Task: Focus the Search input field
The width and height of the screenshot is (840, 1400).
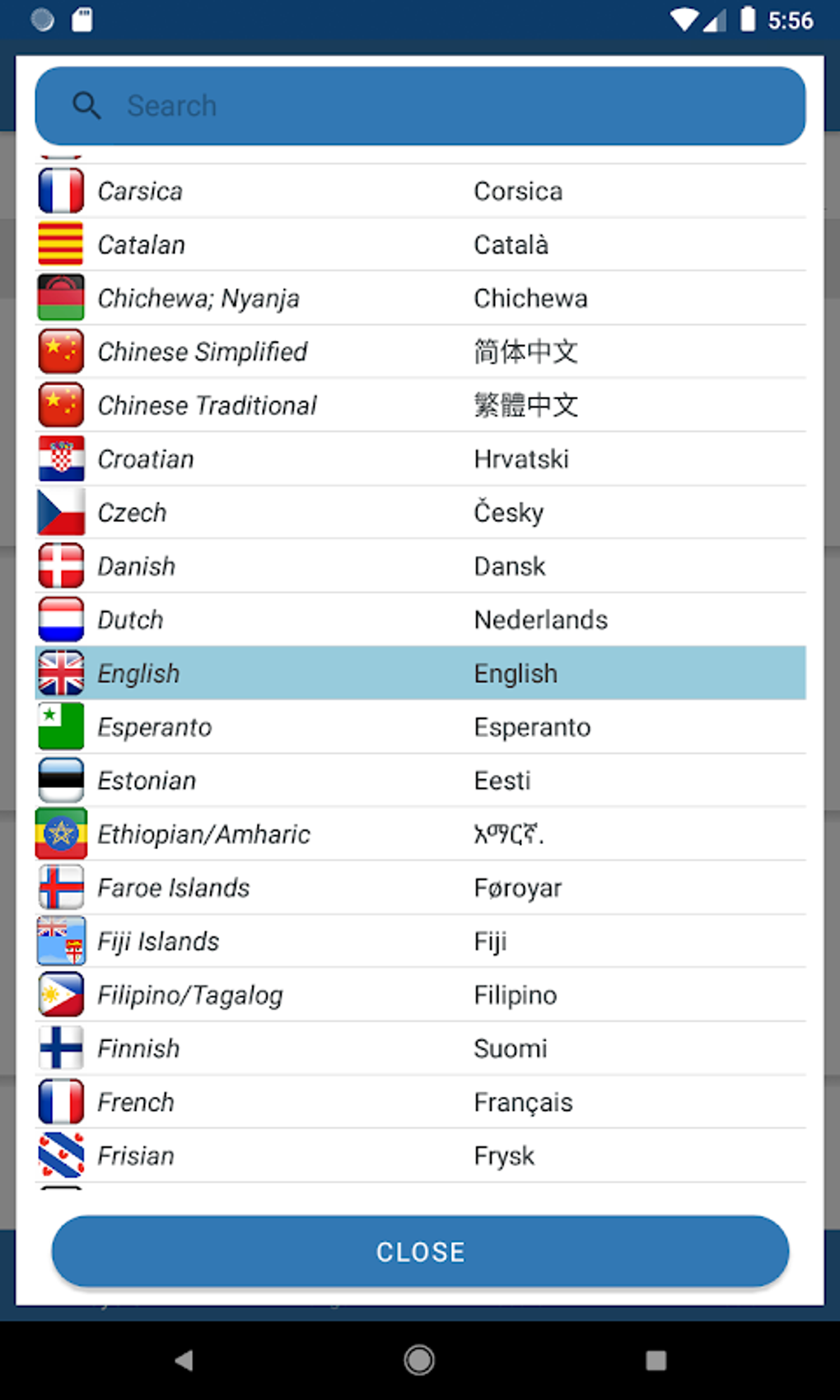Action: [445, 106]
